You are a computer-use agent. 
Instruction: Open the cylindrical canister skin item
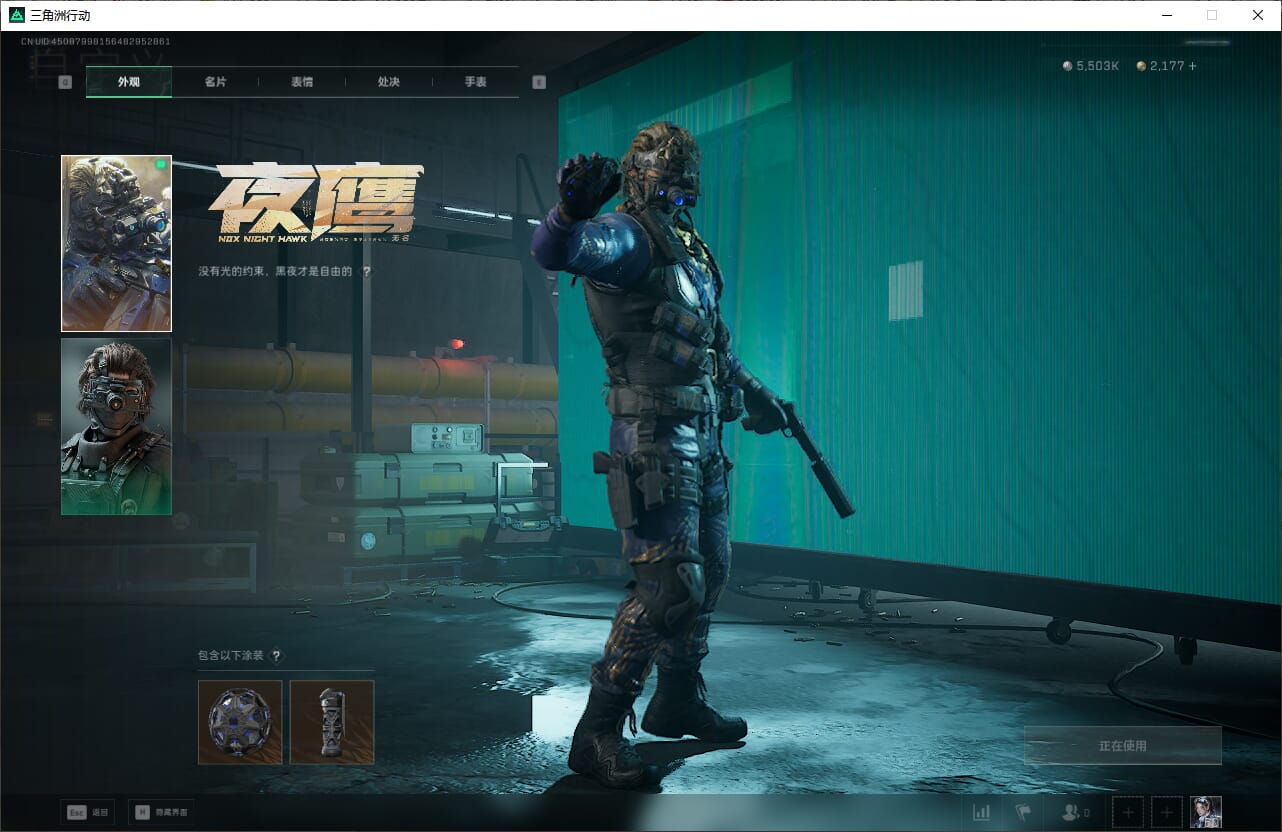click(332, 722)
